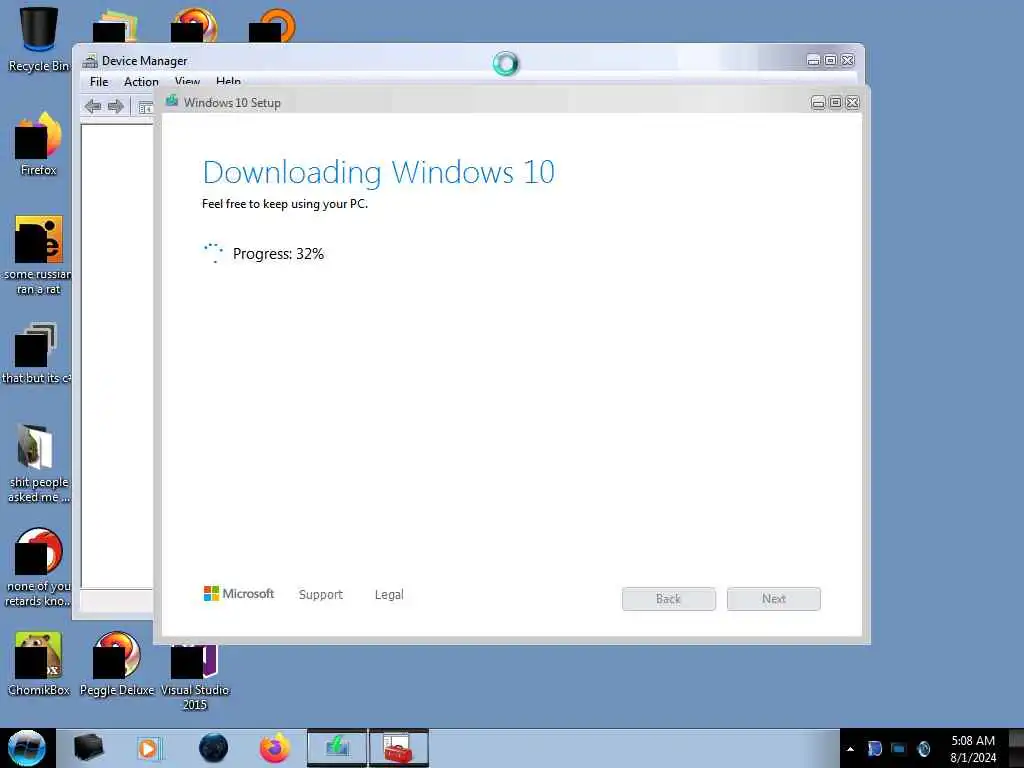Viewport: 1024px width, 768px height.
Task: Click the Back button in Windows 10 Setup
Action: pyautogui.click(x=669, y=599)
